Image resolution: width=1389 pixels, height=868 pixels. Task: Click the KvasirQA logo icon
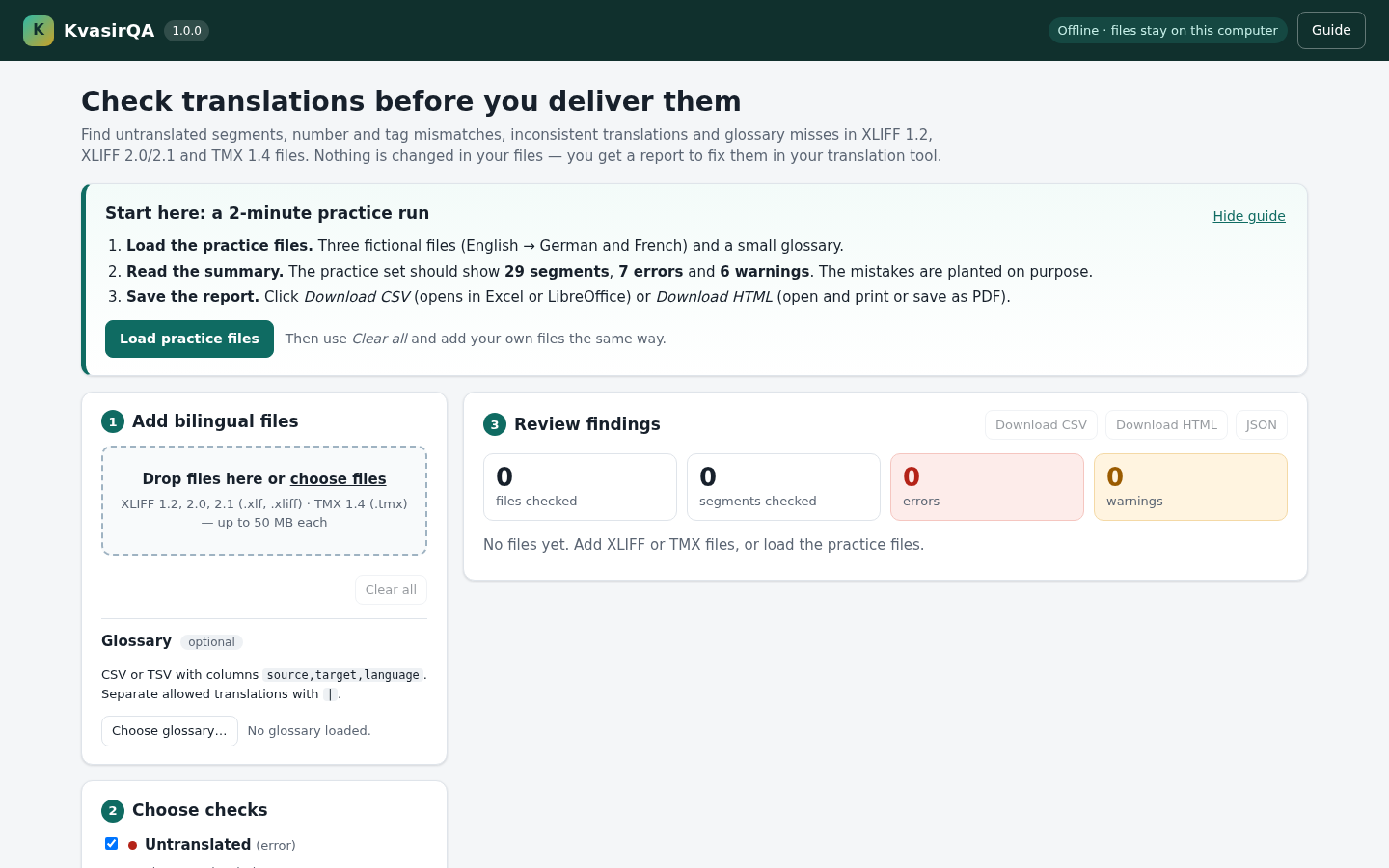[39, 31]
